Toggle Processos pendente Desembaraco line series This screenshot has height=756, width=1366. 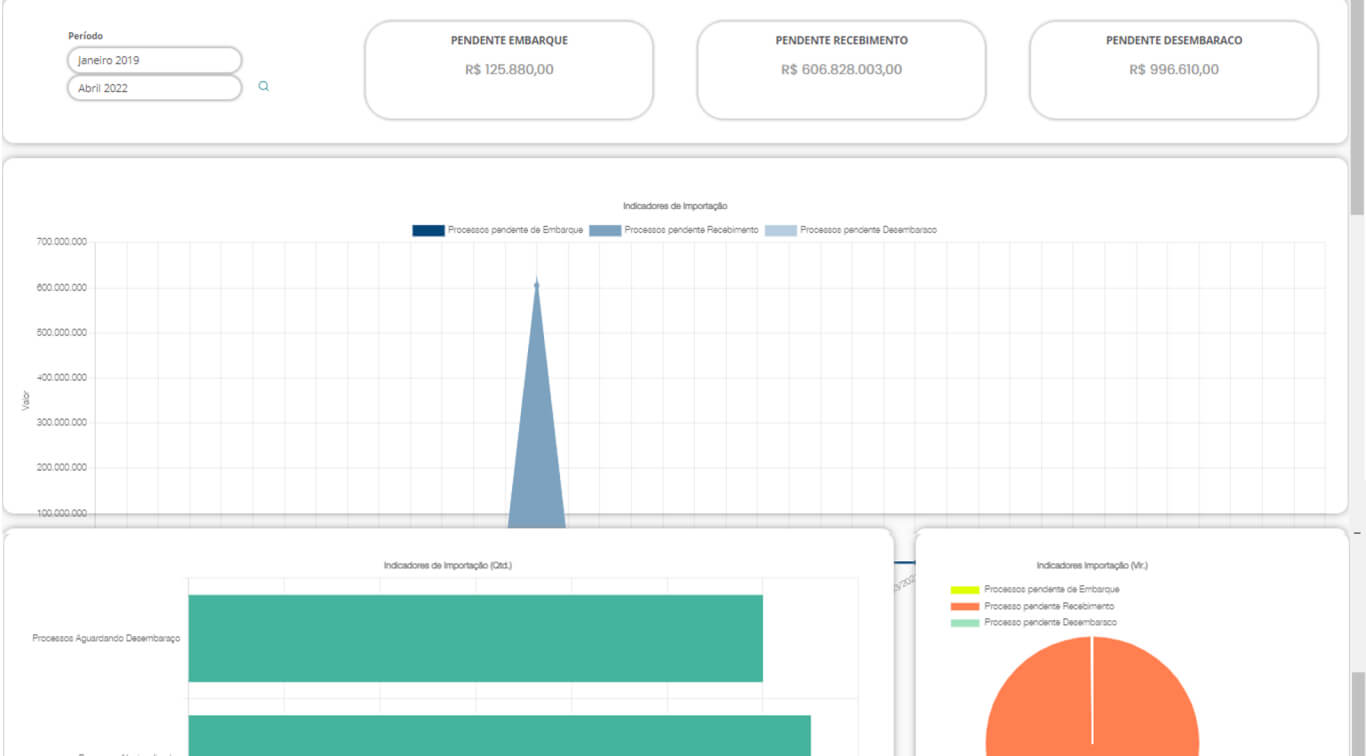(868, 230)
